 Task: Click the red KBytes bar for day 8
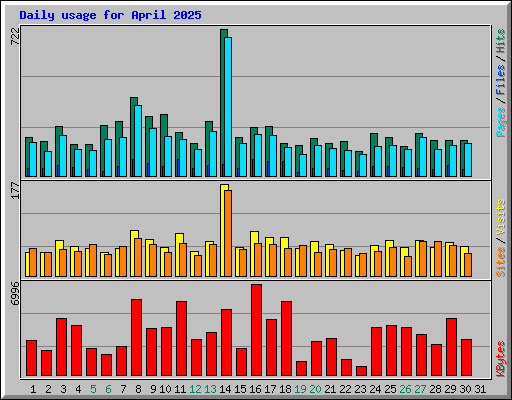(x=136, y=338)
